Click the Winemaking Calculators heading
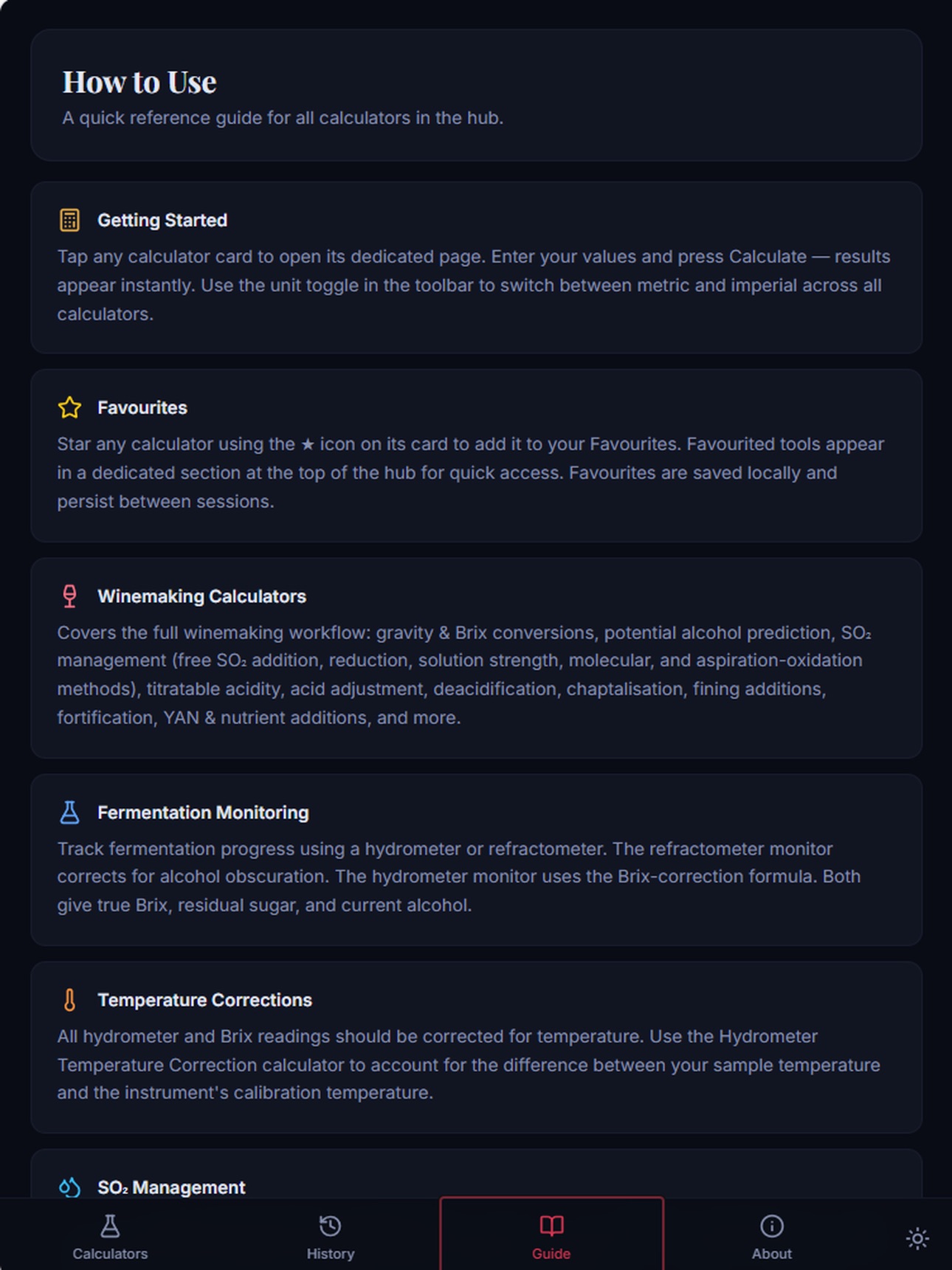 [x=202, y=596]
